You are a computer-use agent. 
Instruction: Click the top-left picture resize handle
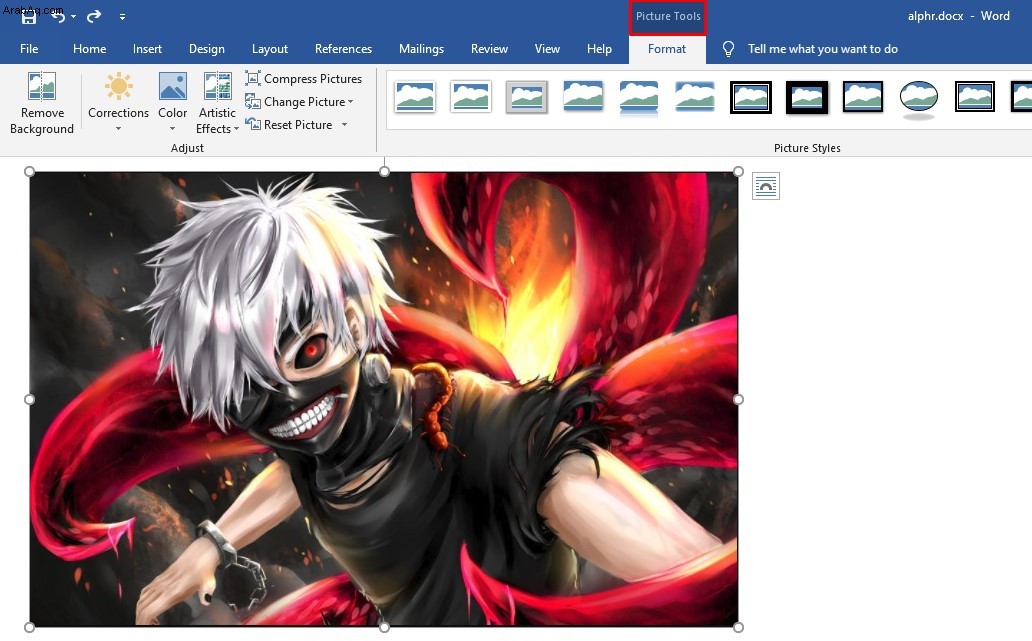click(x=29, y=172)
